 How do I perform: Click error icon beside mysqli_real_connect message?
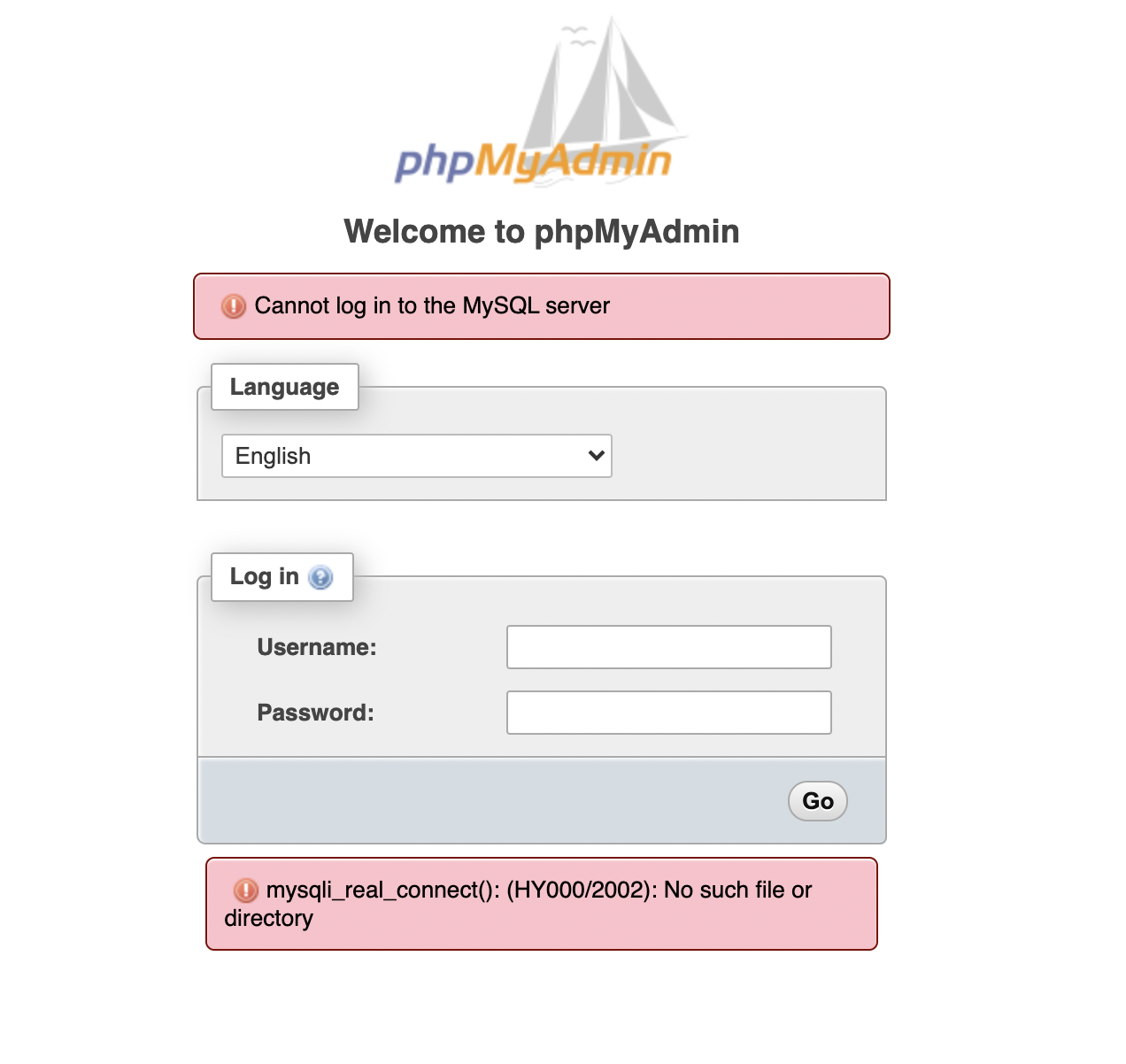tap(246, 891)
